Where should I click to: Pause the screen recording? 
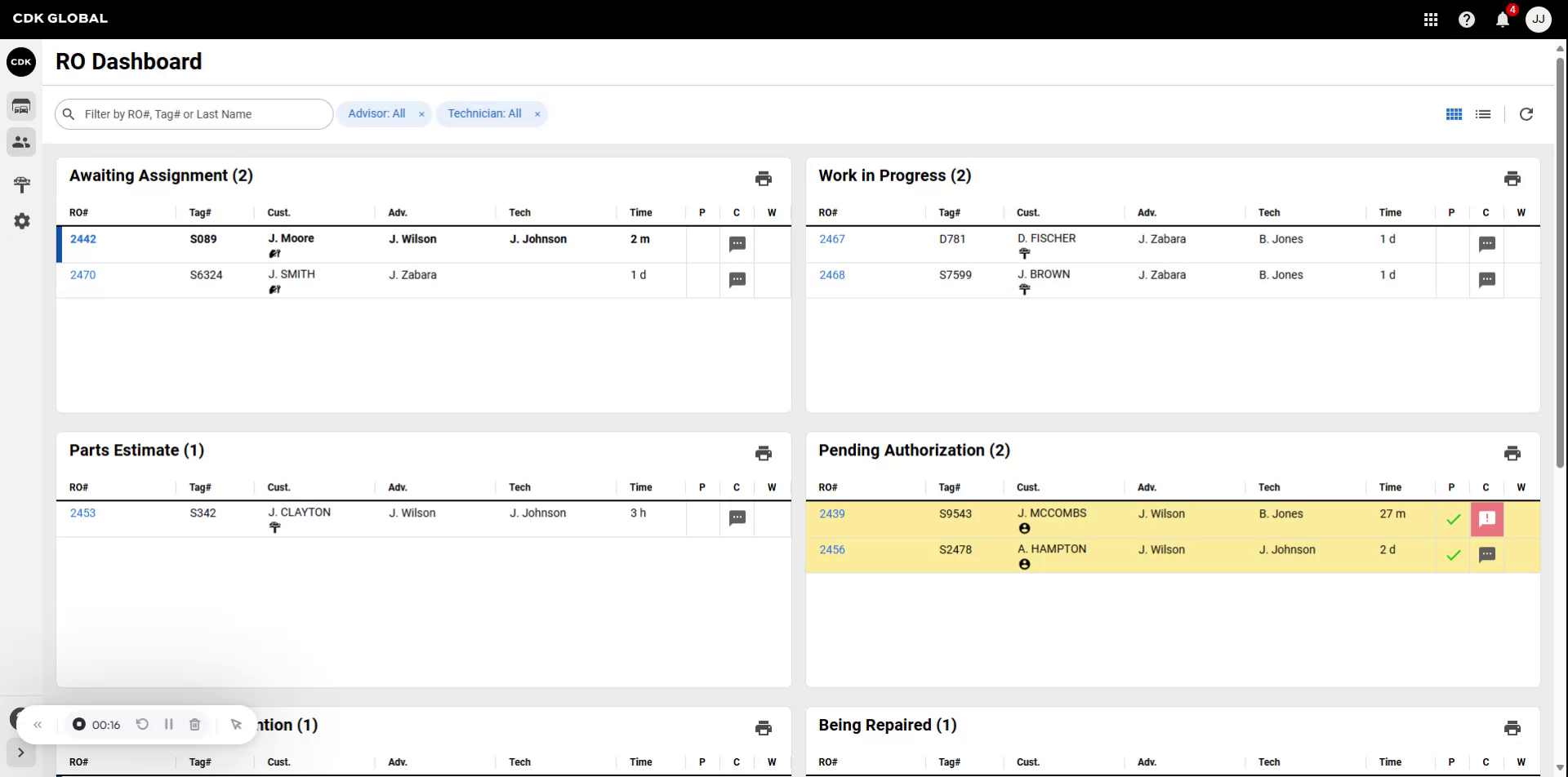click(169, 724)
